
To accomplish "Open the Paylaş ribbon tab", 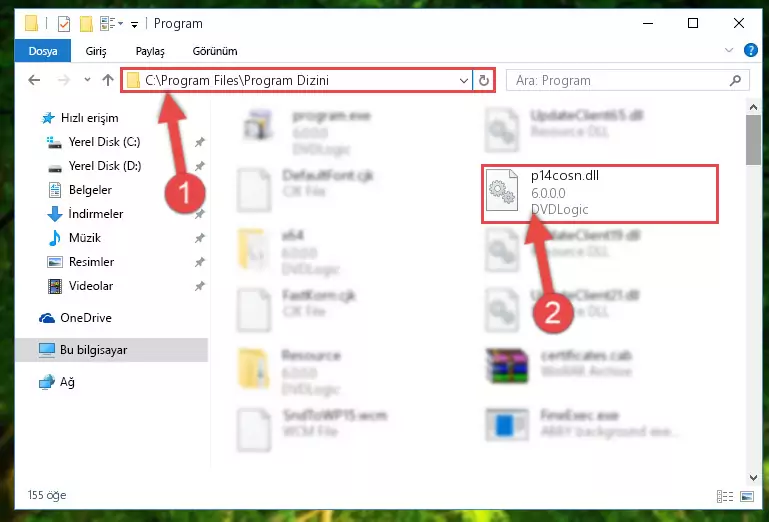I will click(x=150, y=51).
